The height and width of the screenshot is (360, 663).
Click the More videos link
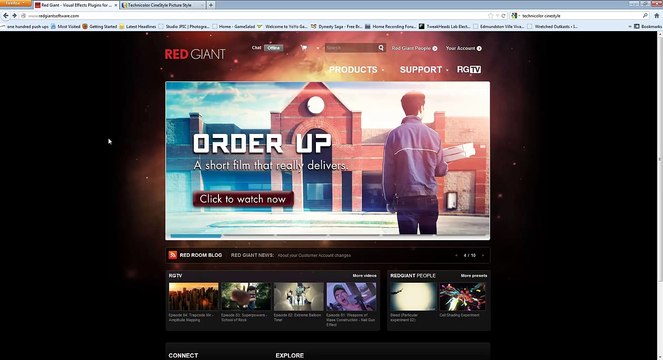pos(364,275)
